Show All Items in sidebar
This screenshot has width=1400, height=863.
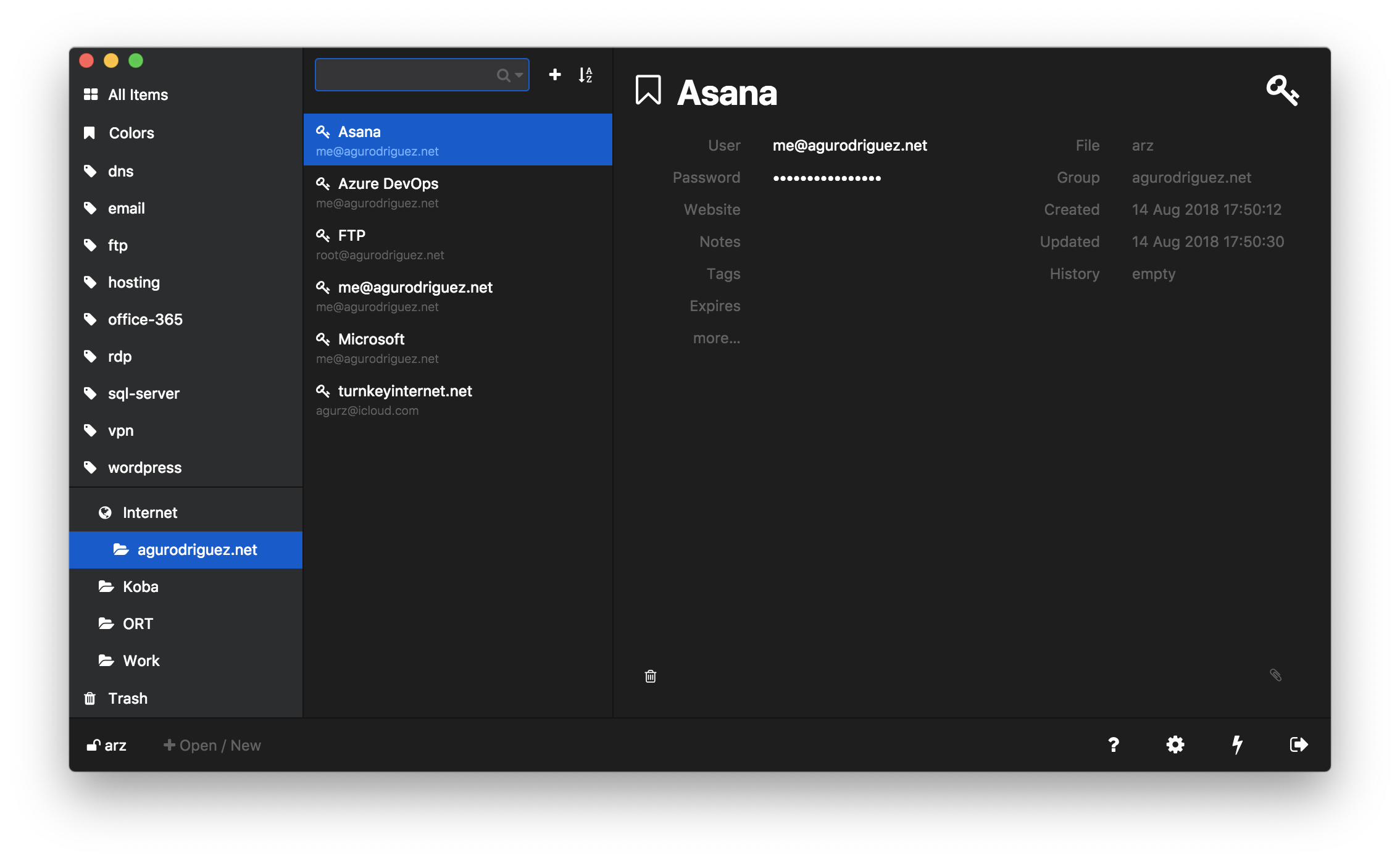point(138,94)
